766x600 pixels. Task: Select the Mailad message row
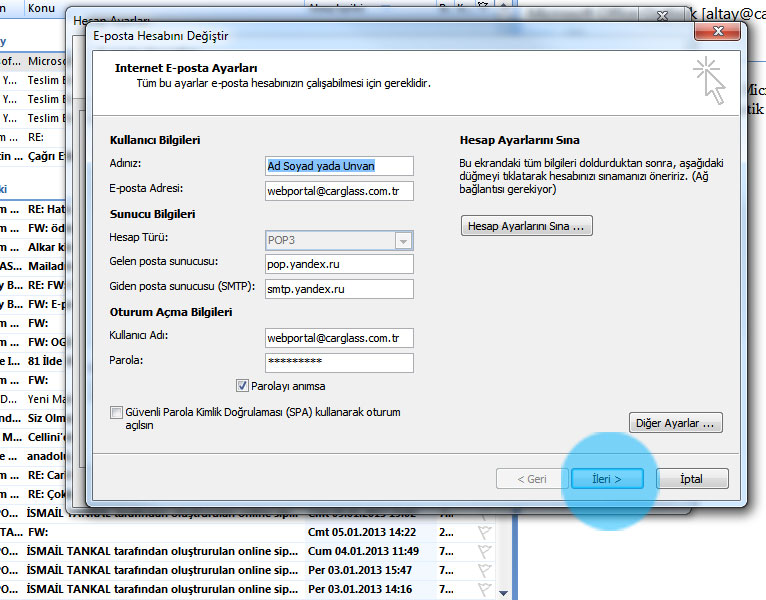[x=33, y=266]
